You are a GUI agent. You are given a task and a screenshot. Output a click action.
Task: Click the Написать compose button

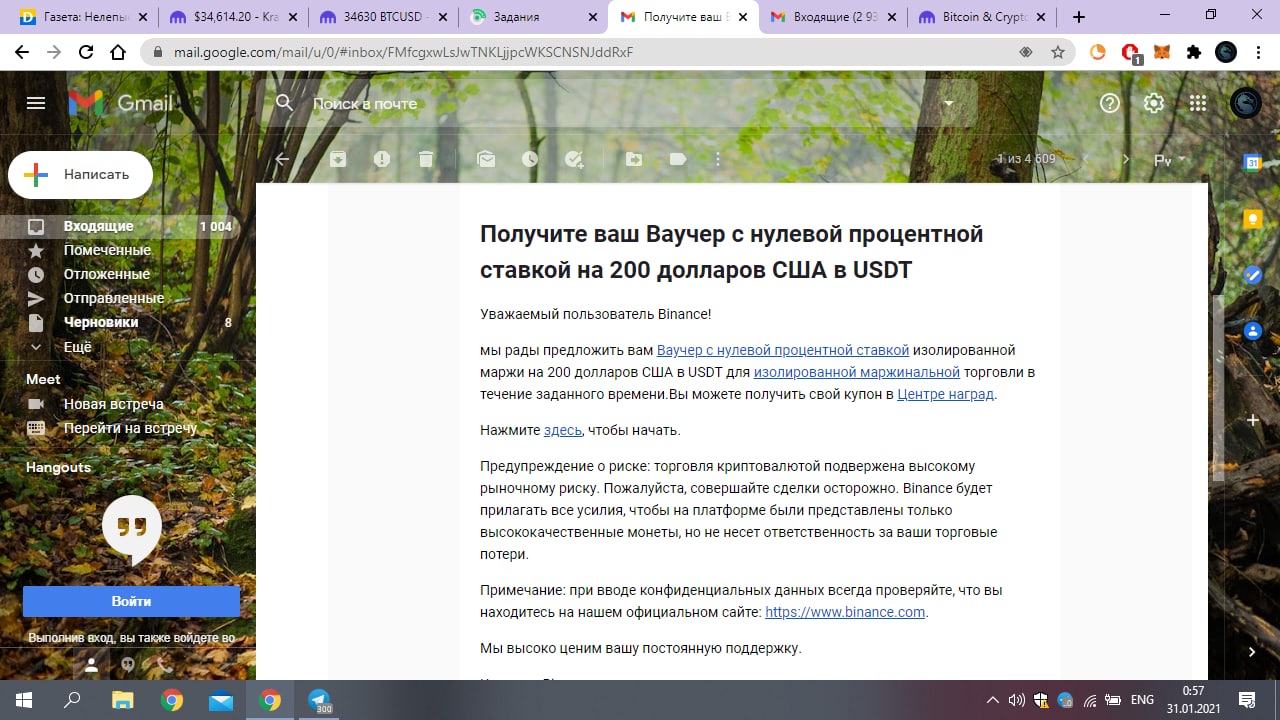click(80, 175)
